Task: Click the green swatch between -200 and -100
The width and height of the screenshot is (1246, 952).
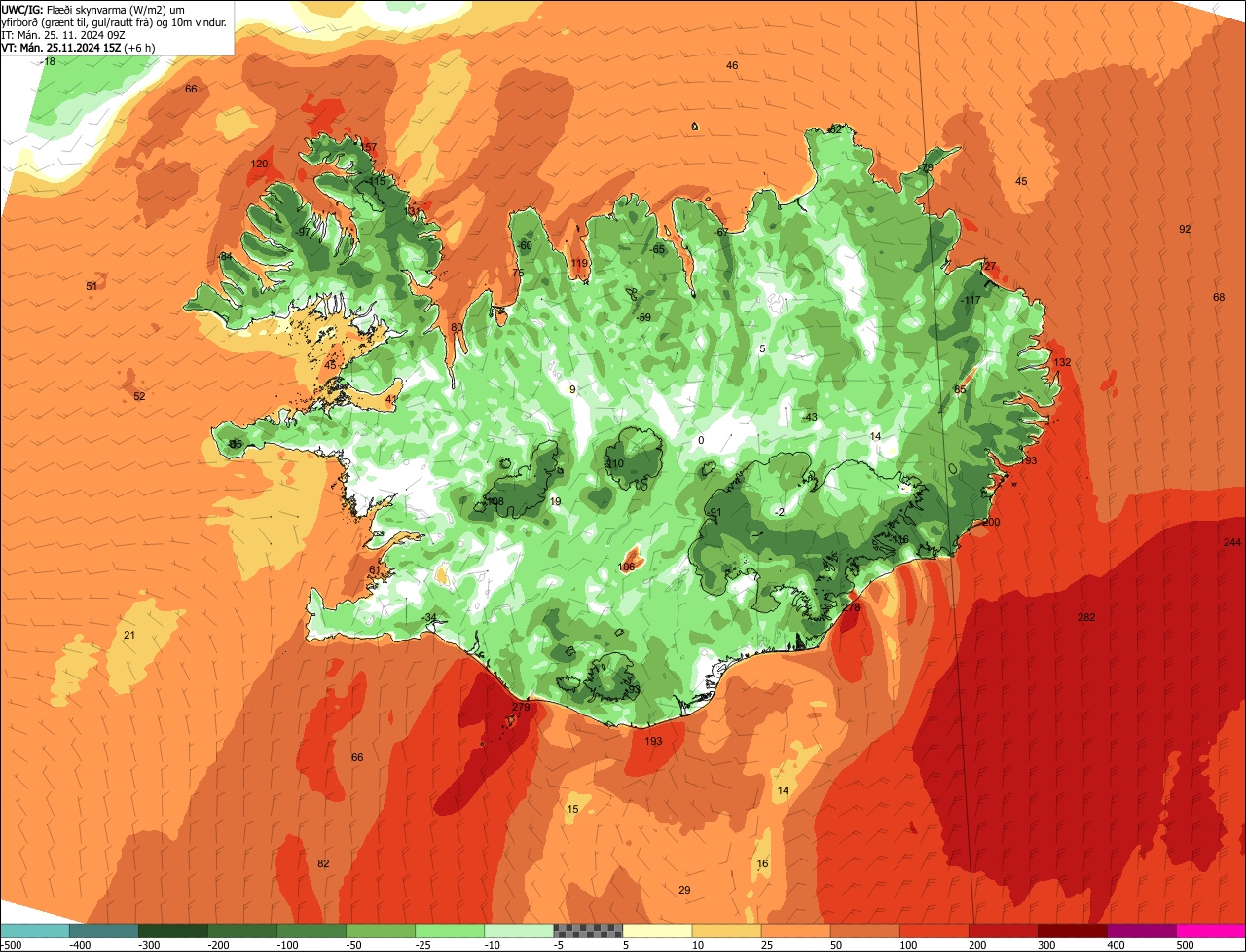Action: (242, 931)
